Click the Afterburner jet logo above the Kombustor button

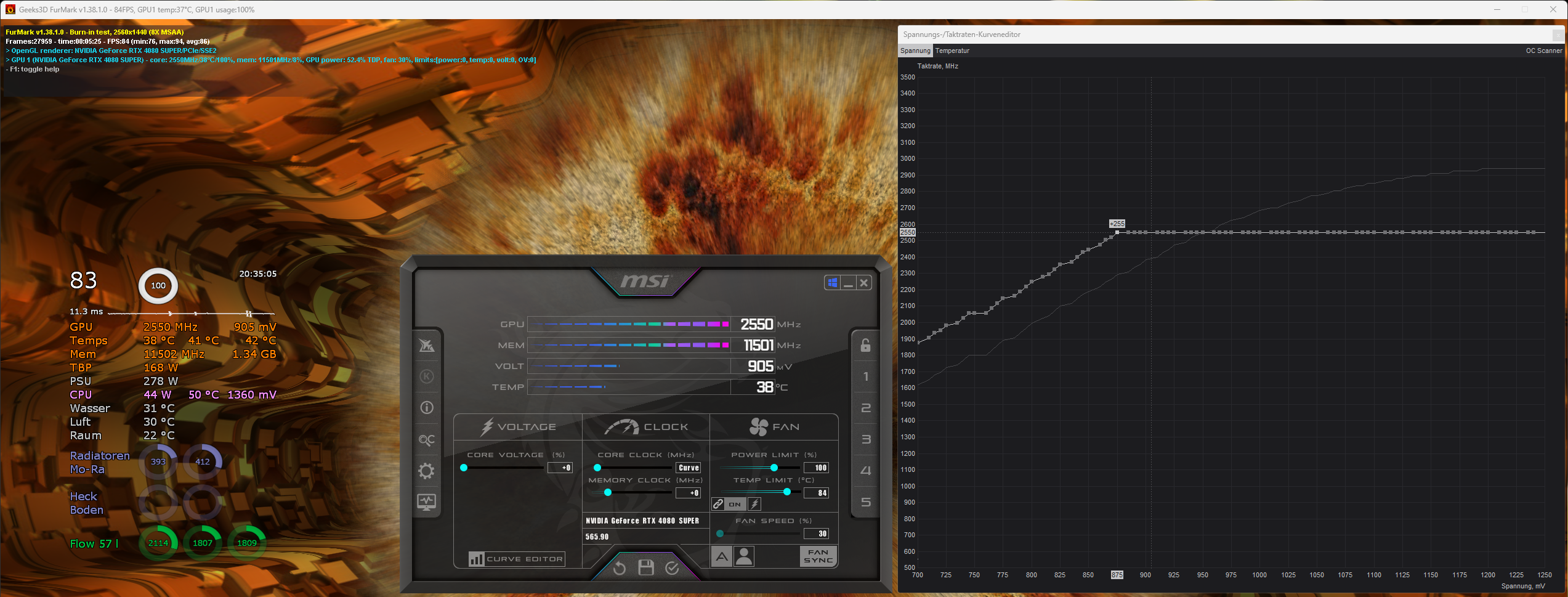coord(426,345)
